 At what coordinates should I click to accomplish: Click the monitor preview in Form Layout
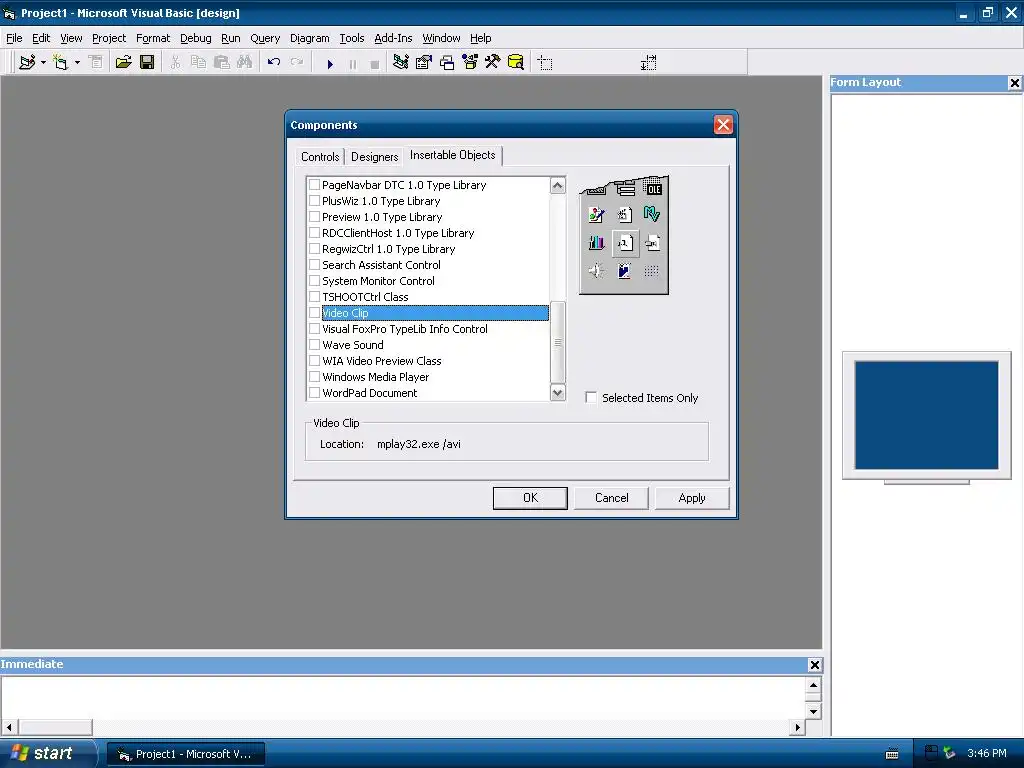pos(926,415)
